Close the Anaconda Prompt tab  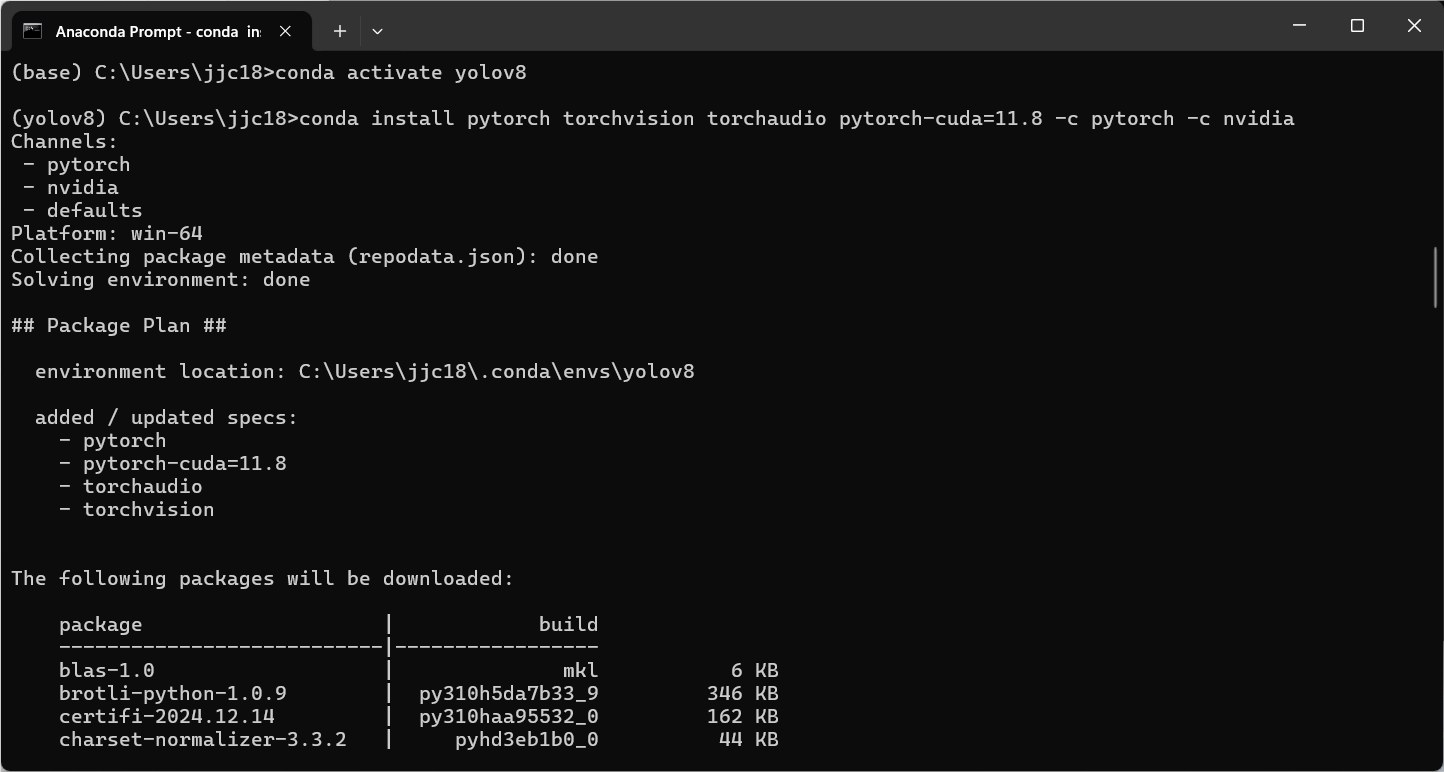point(285,31)
